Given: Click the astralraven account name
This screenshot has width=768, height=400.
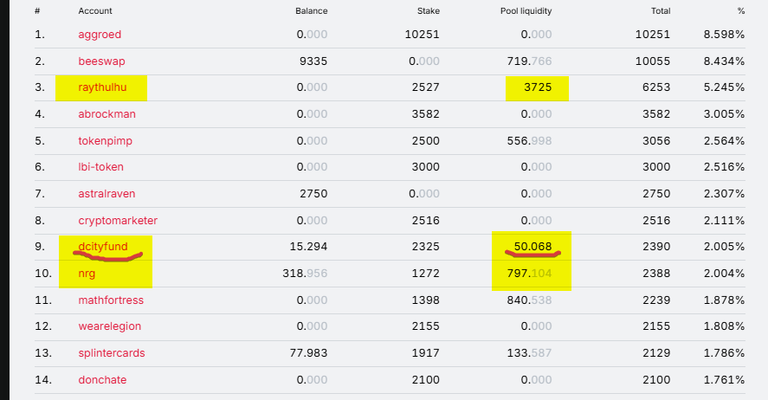Looking at the screenshot, I should [107, 194].
